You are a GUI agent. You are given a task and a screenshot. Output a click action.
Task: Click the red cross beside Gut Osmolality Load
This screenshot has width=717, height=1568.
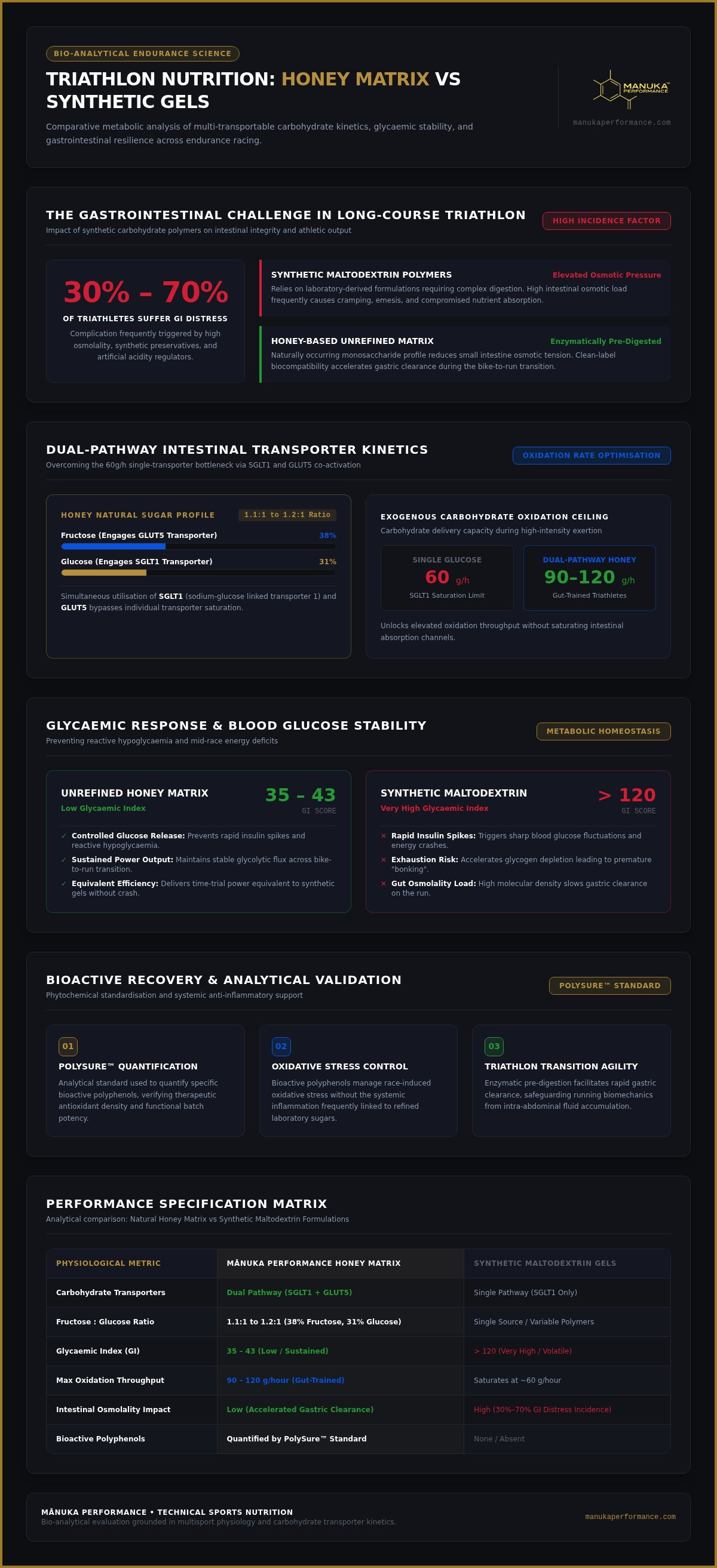point(383,883)
